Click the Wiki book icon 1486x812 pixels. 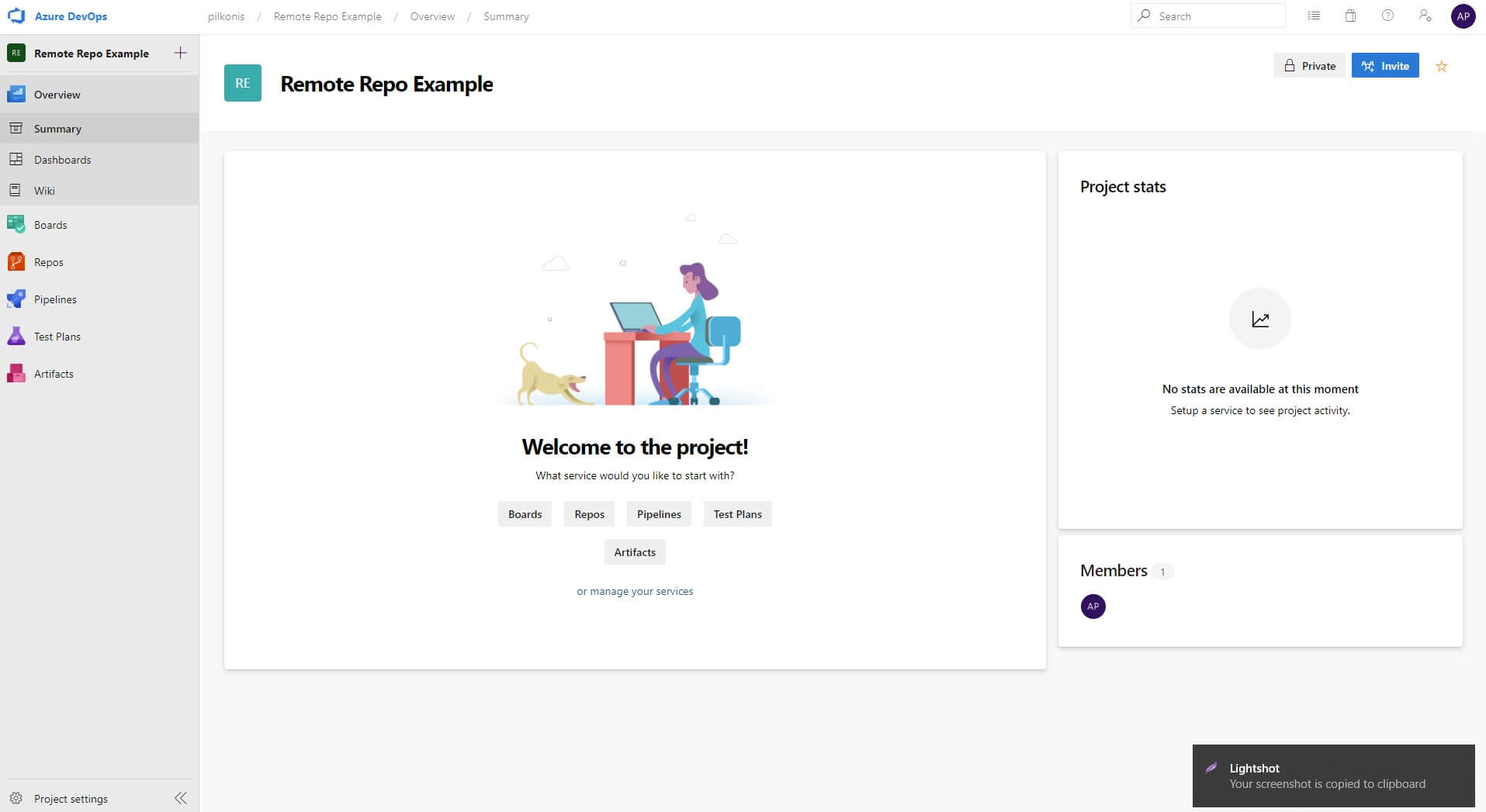[16, 190]
